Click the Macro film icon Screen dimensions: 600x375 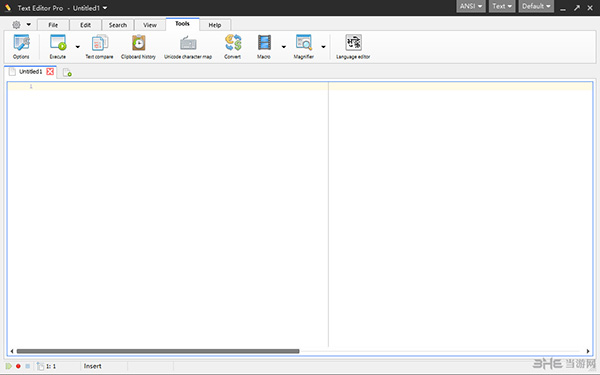click(264, 42)
